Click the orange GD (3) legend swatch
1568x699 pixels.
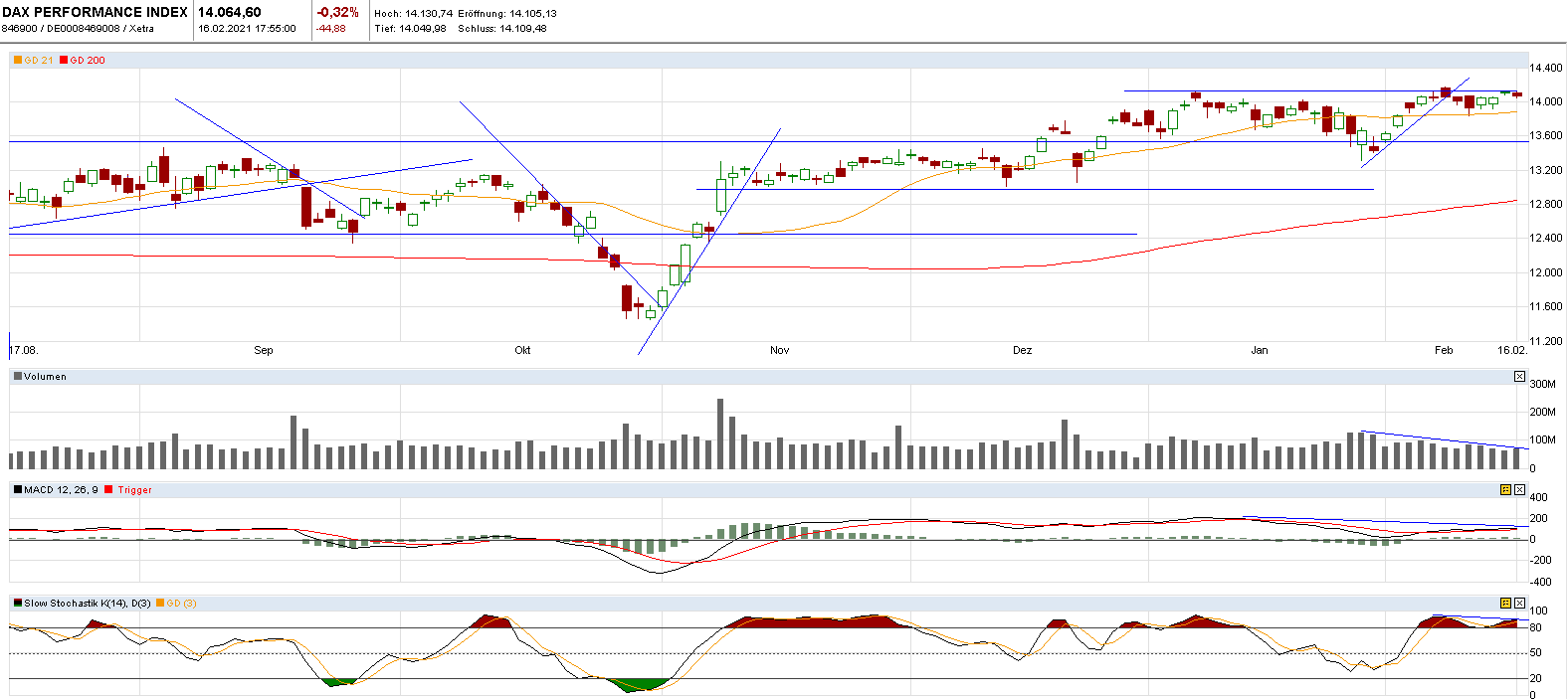[160, 603]
